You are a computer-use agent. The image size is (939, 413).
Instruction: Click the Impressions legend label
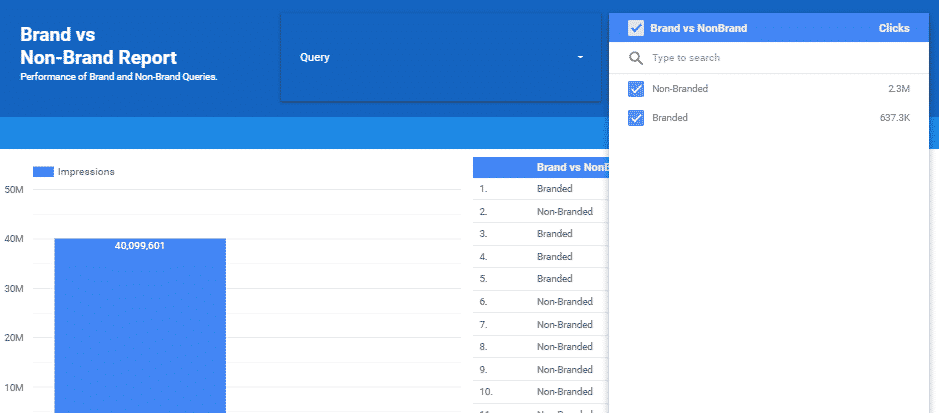click(x=86, y=172)
